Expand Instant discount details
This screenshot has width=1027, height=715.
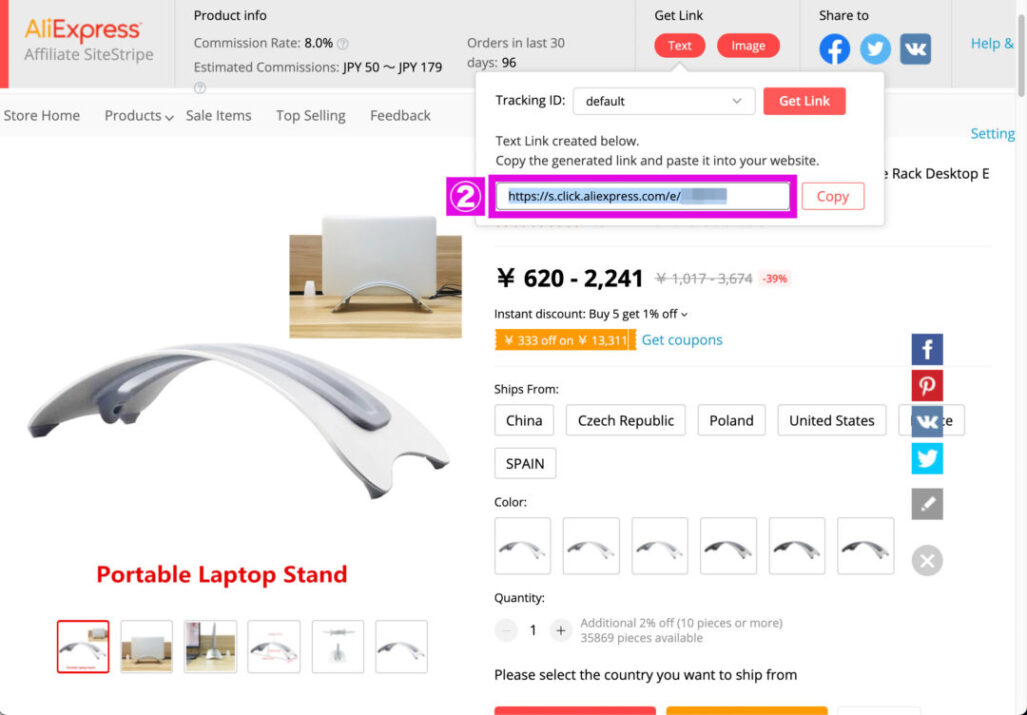684,315
